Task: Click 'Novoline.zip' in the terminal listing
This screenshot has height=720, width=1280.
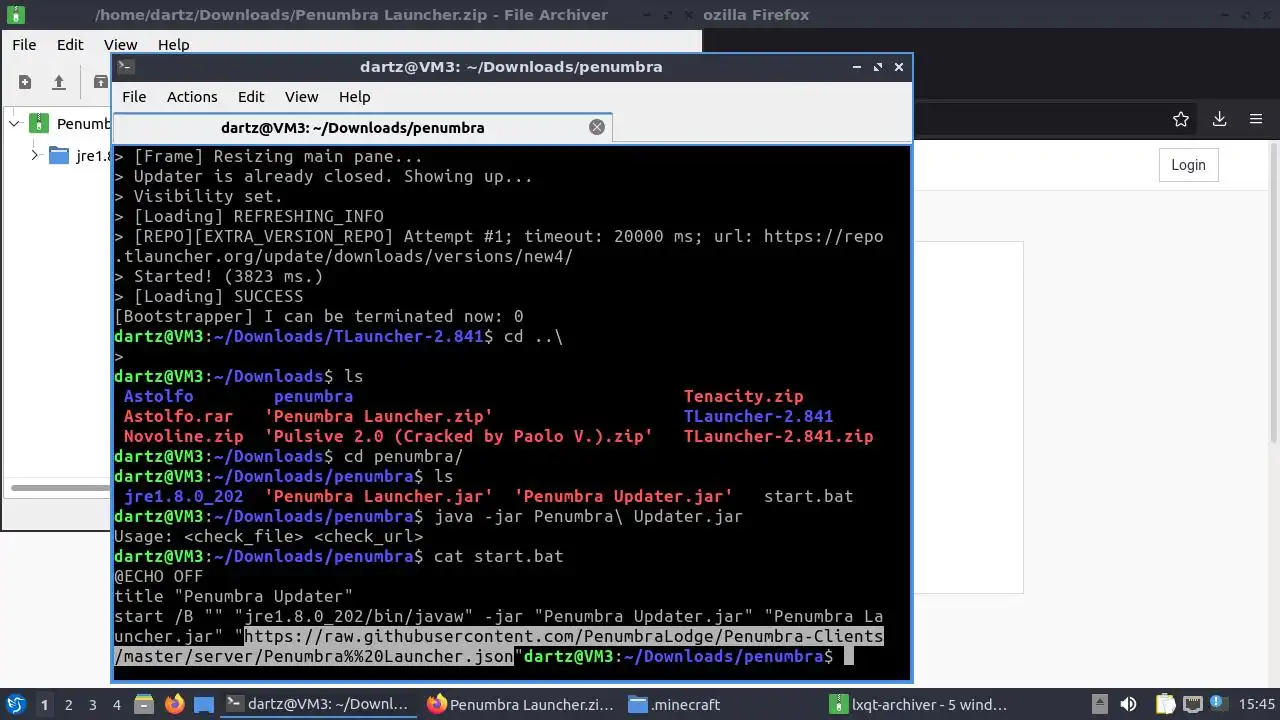Action: click(x=183, y=436)
